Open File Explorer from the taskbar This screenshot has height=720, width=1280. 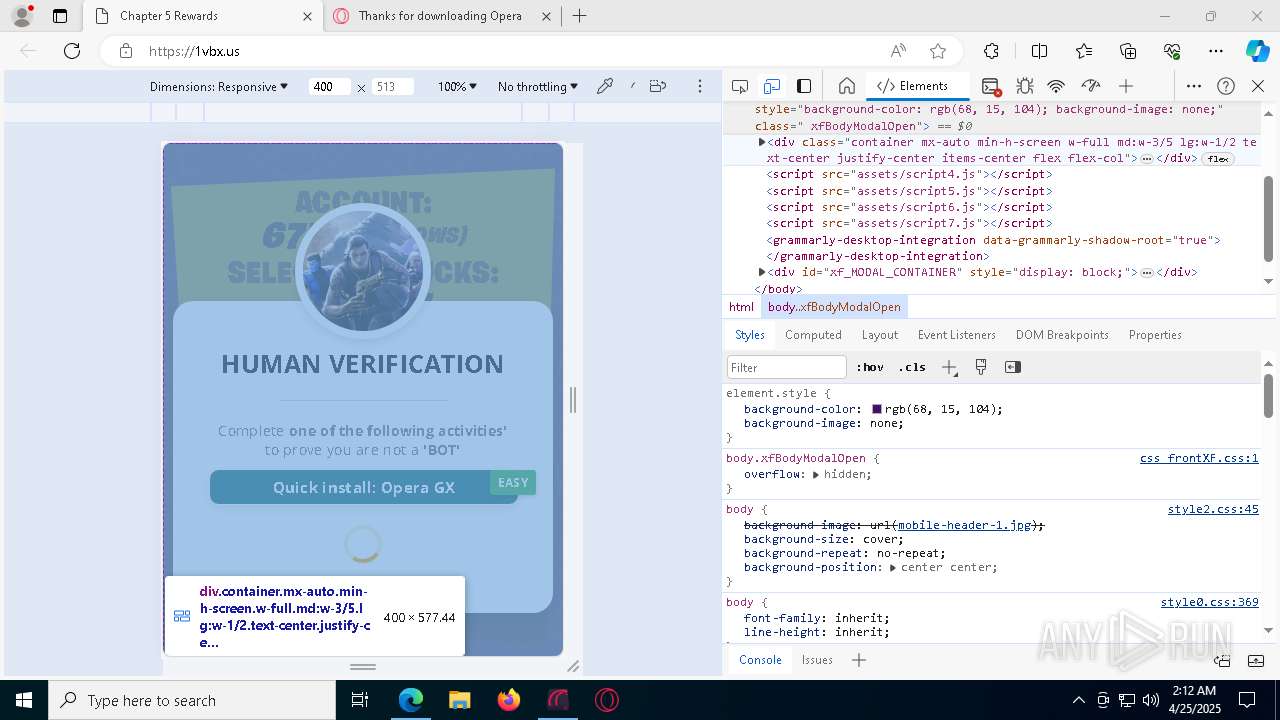tap(460, 700)
